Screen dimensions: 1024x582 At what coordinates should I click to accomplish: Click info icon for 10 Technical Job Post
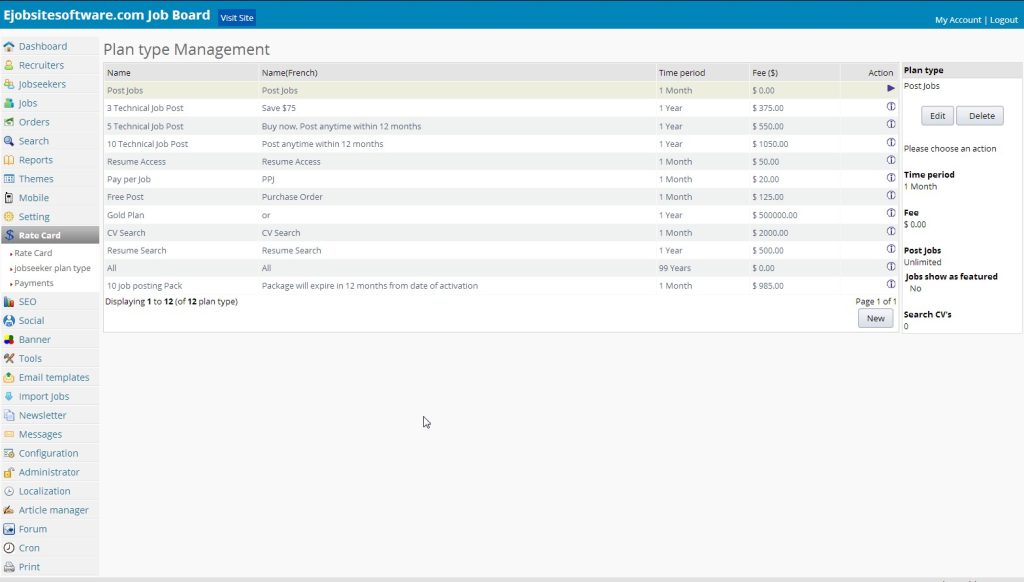[891, 142]
